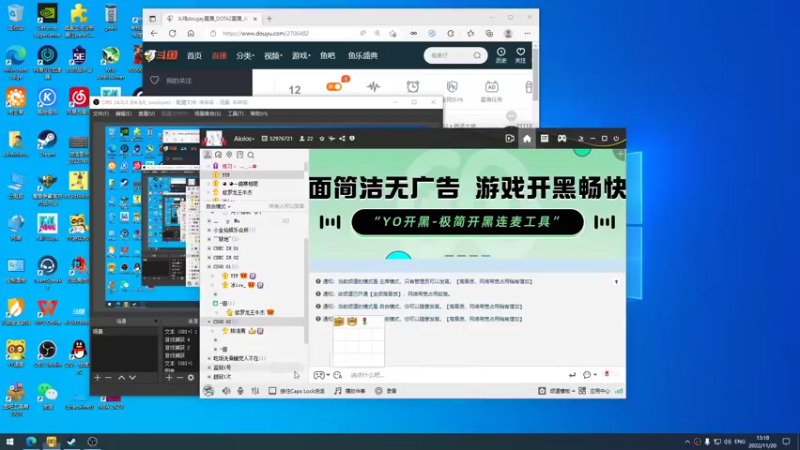Click the Douyu logo
800x450 pixels.
161,55
